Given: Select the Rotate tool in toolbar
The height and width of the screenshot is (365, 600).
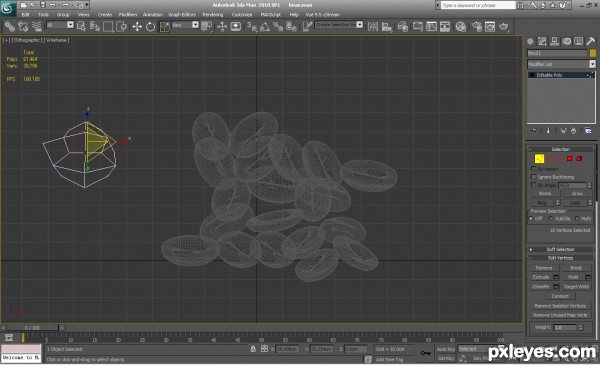Looking at the screenshot, I should [150, 26].
